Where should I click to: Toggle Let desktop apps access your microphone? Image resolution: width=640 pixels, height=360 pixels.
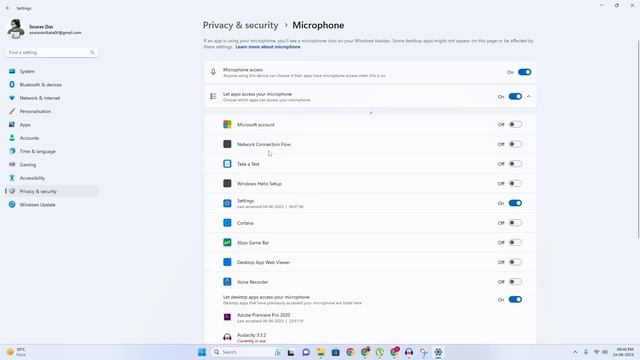515,300
